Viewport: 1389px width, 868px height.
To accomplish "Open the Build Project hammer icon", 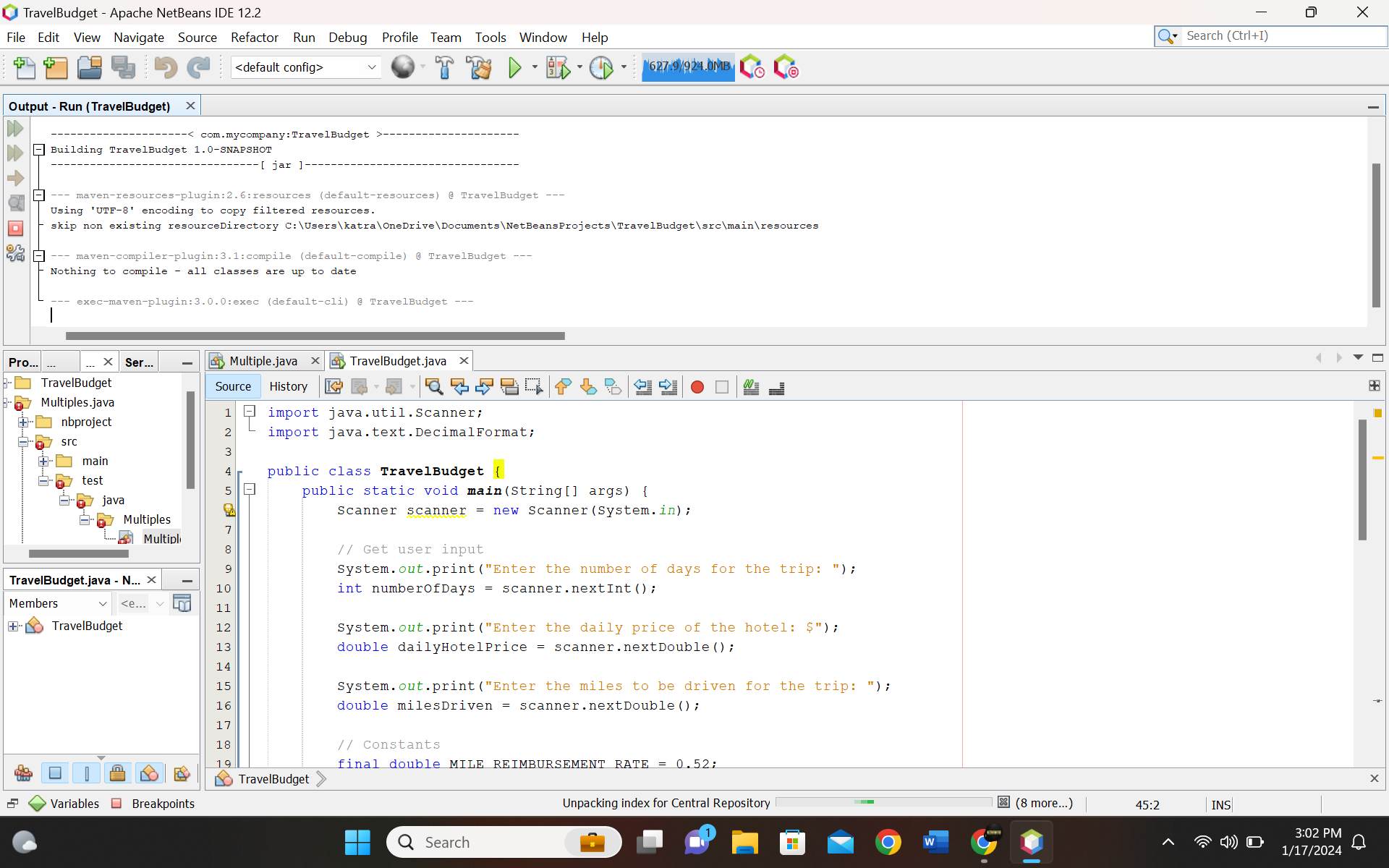I will pyautogui.click(x=444, y=67).
